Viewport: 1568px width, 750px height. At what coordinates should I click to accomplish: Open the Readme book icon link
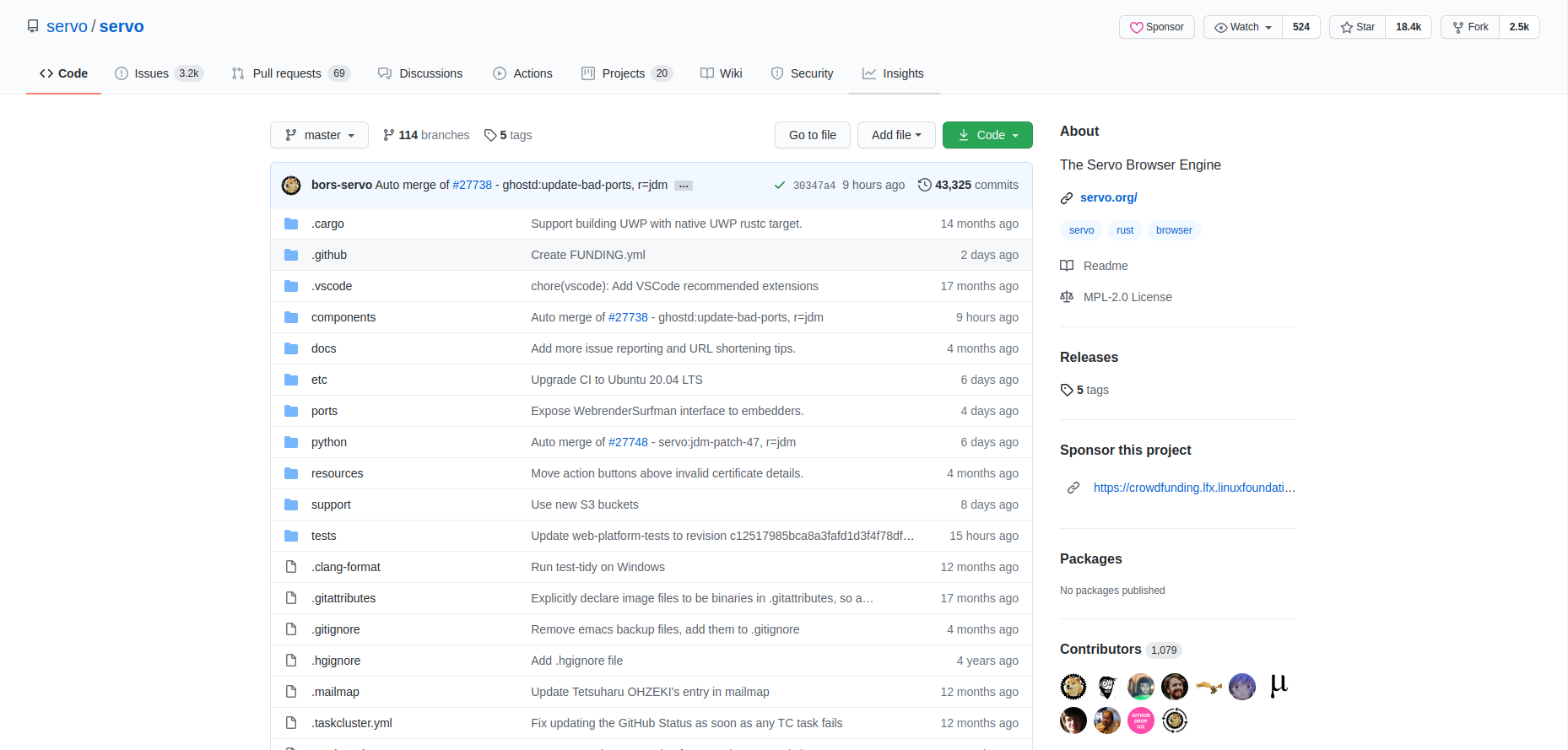[x=1067, y=266]
